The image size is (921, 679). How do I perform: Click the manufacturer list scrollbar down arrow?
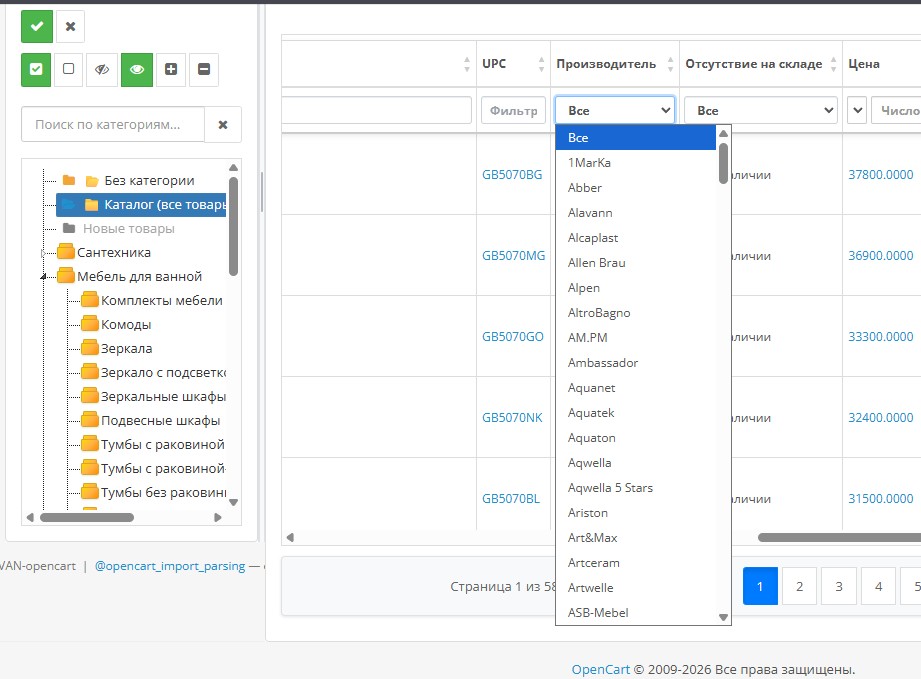pos(723,618)
